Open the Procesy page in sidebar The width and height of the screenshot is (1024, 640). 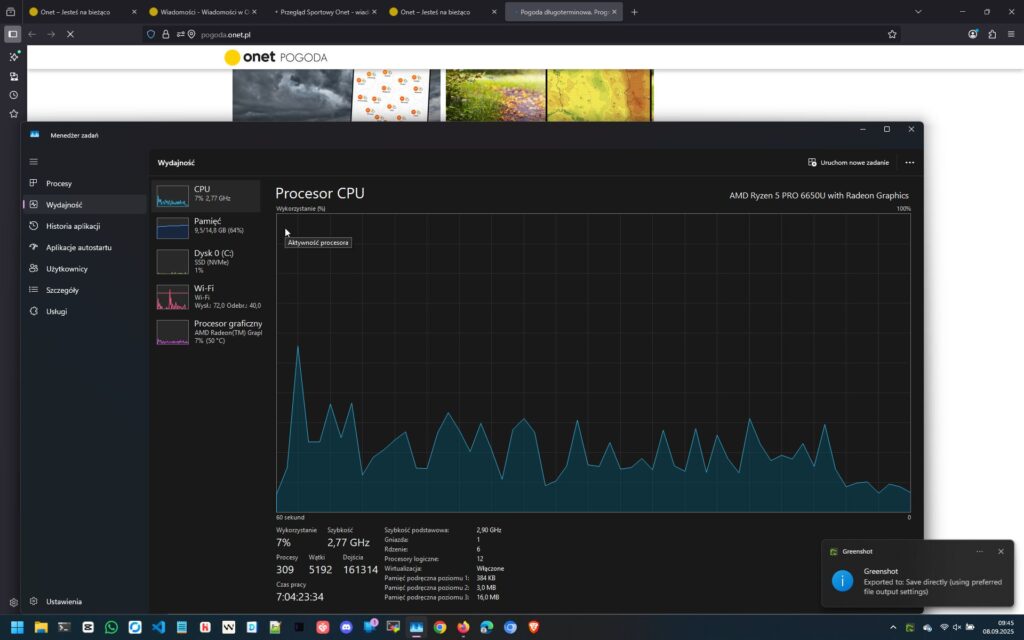pyautogui.click(x=58, y=183)
